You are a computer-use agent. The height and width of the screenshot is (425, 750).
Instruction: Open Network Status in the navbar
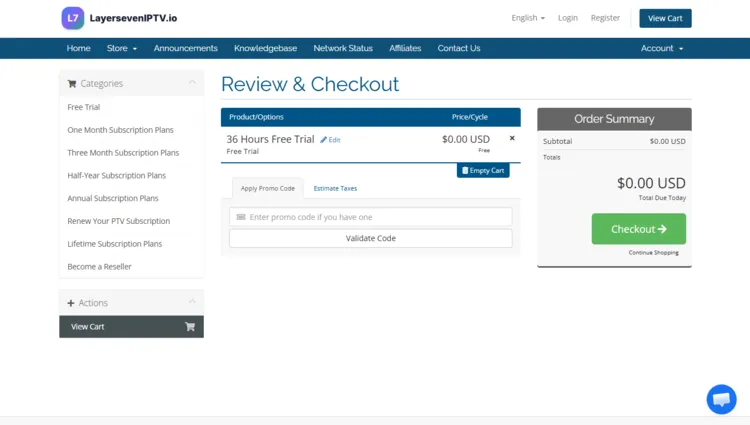343,48
